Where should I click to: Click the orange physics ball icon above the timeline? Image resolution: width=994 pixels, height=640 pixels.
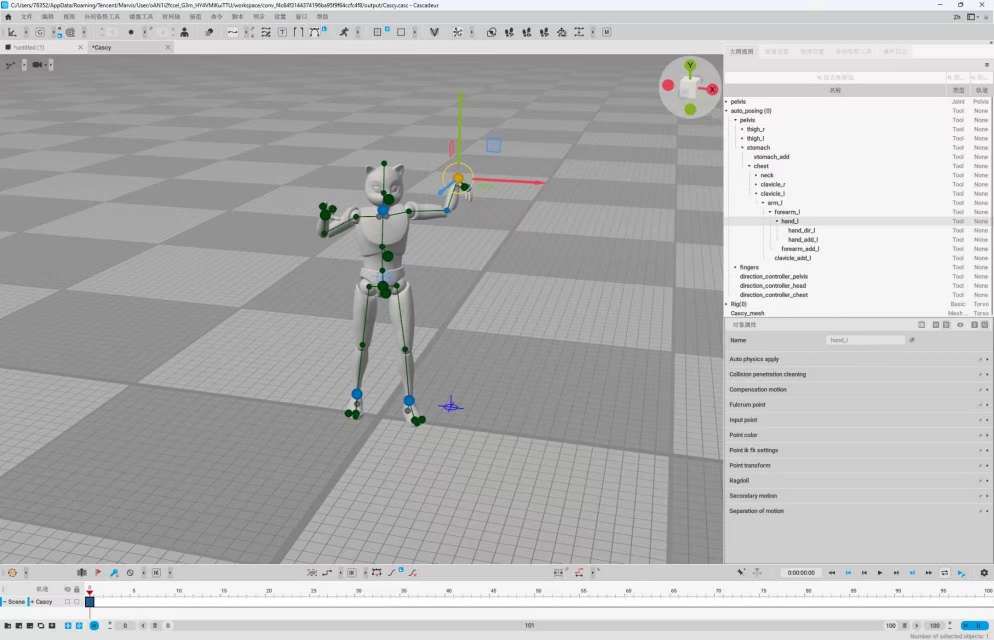coord(12,572)
